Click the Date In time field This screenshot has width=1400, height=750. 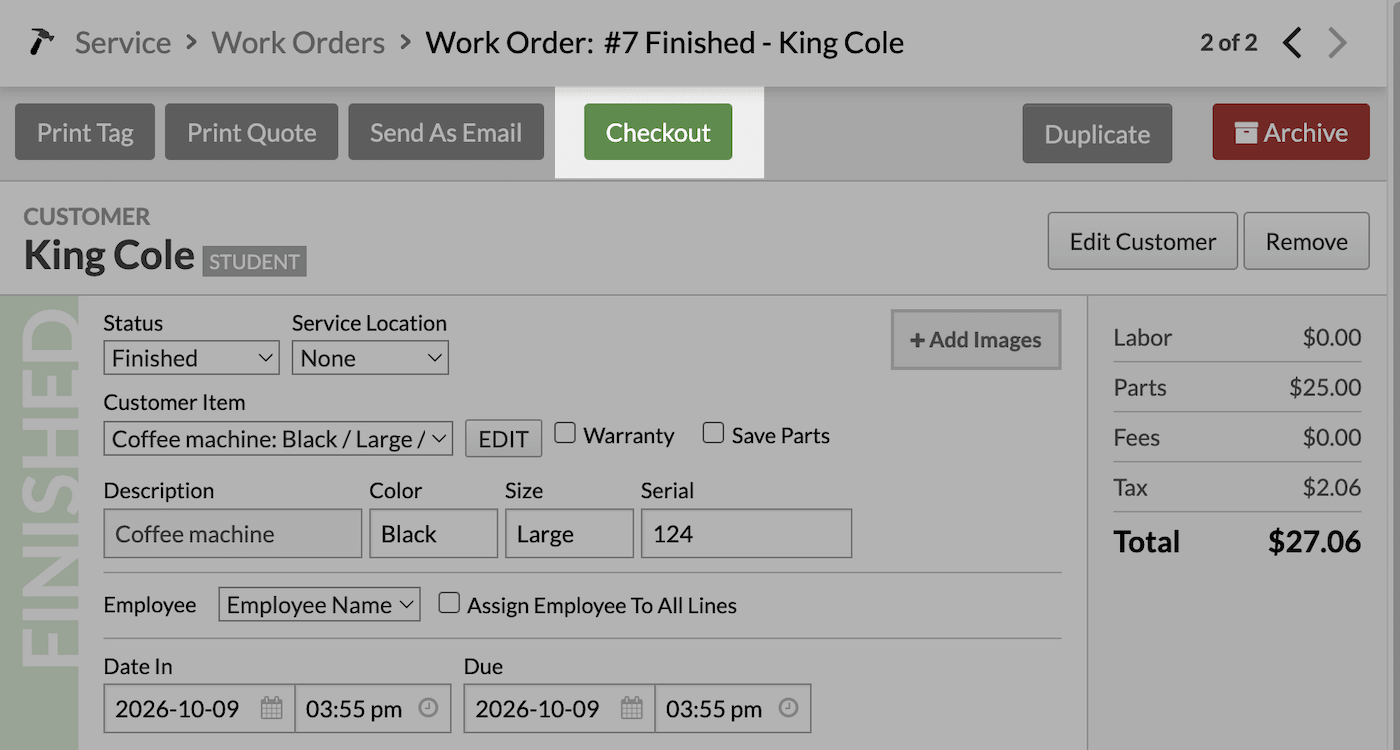pos(373,708)
